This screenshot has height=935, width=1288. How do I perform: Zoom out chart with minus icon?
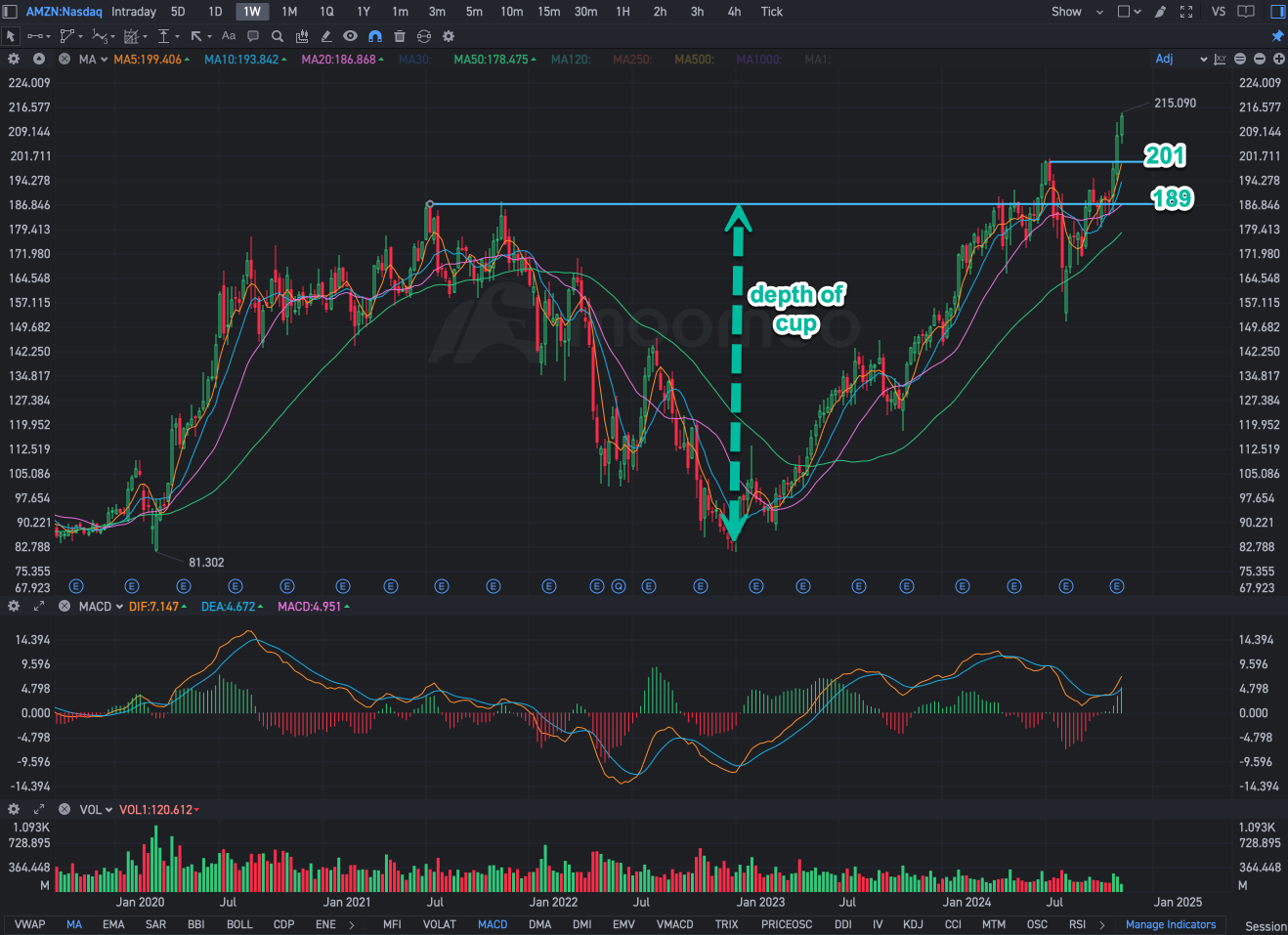pyautogui.click(x=1260, y=59)
